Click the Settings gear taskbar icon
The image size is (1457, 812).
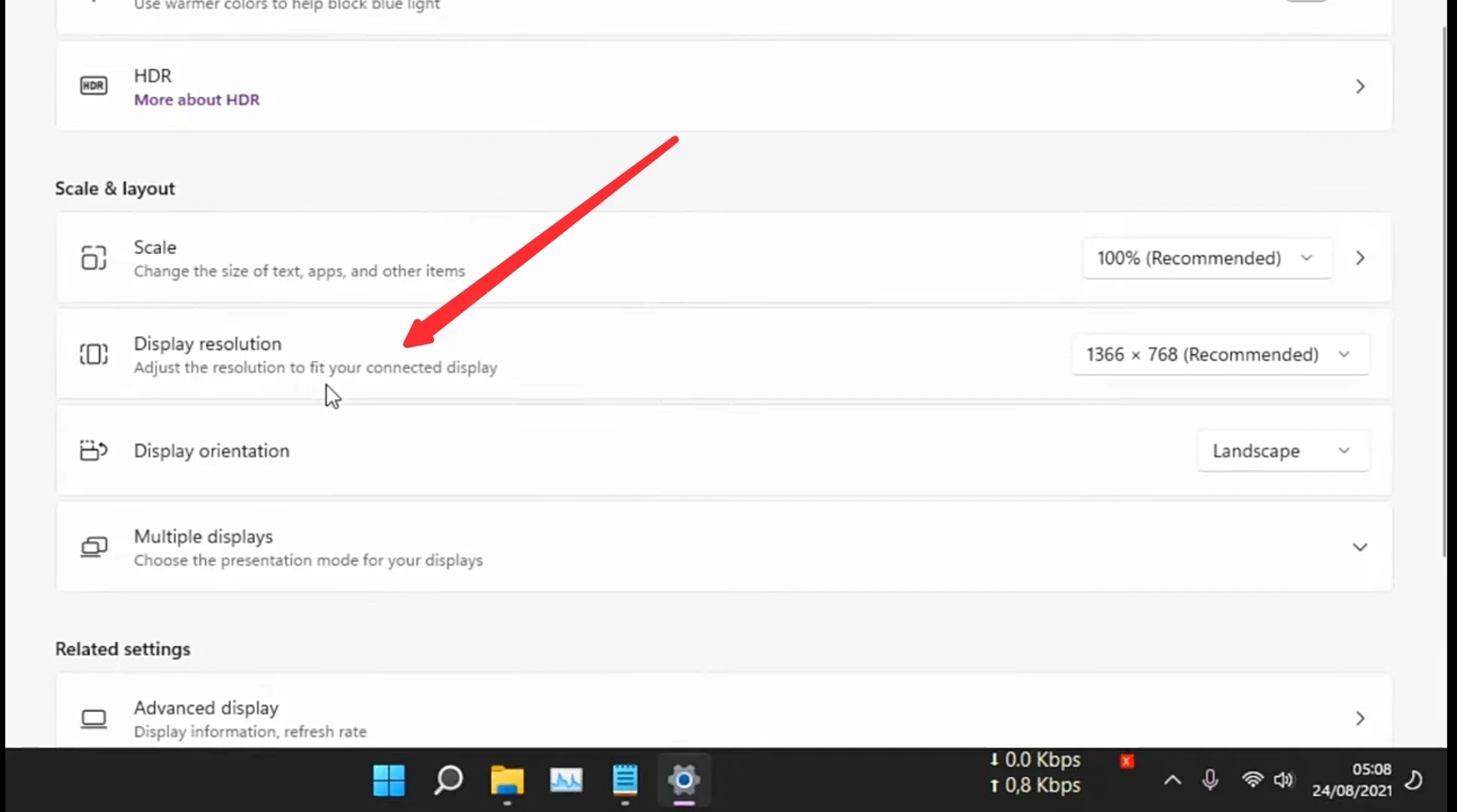click(x=684, y=780)
